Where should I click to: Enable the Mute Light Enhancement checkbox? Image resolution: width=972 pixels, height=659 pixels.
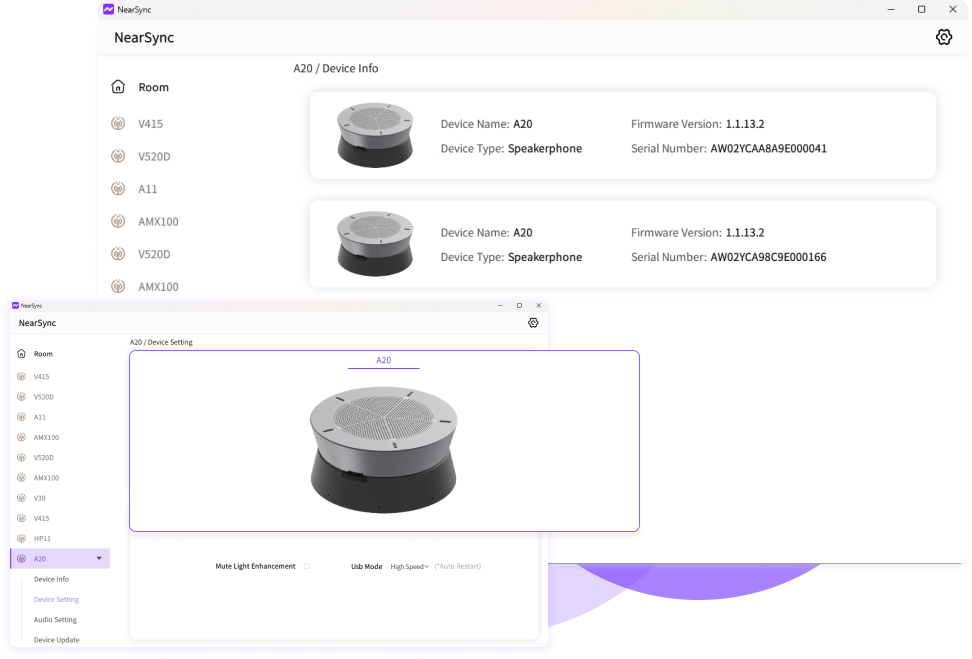[307, 566]
